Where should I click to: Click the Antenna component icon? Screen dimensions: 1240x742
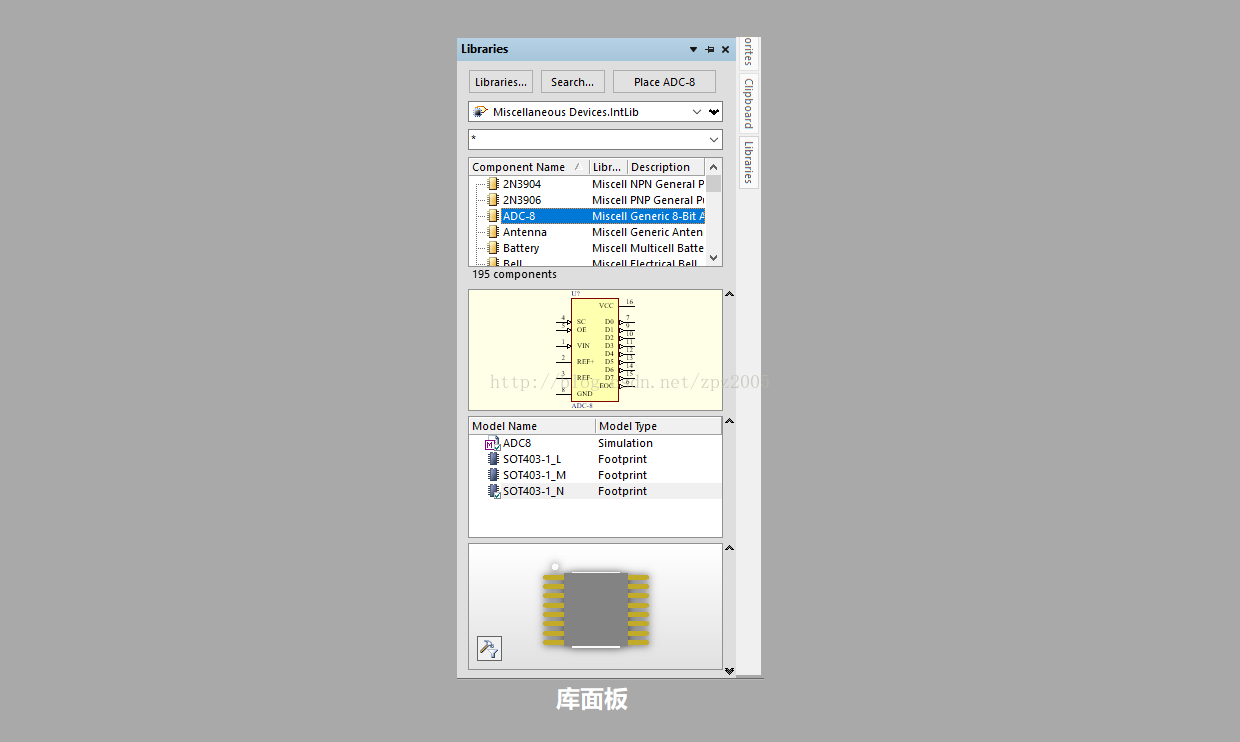pyautogui.click(x=493, y=232)
